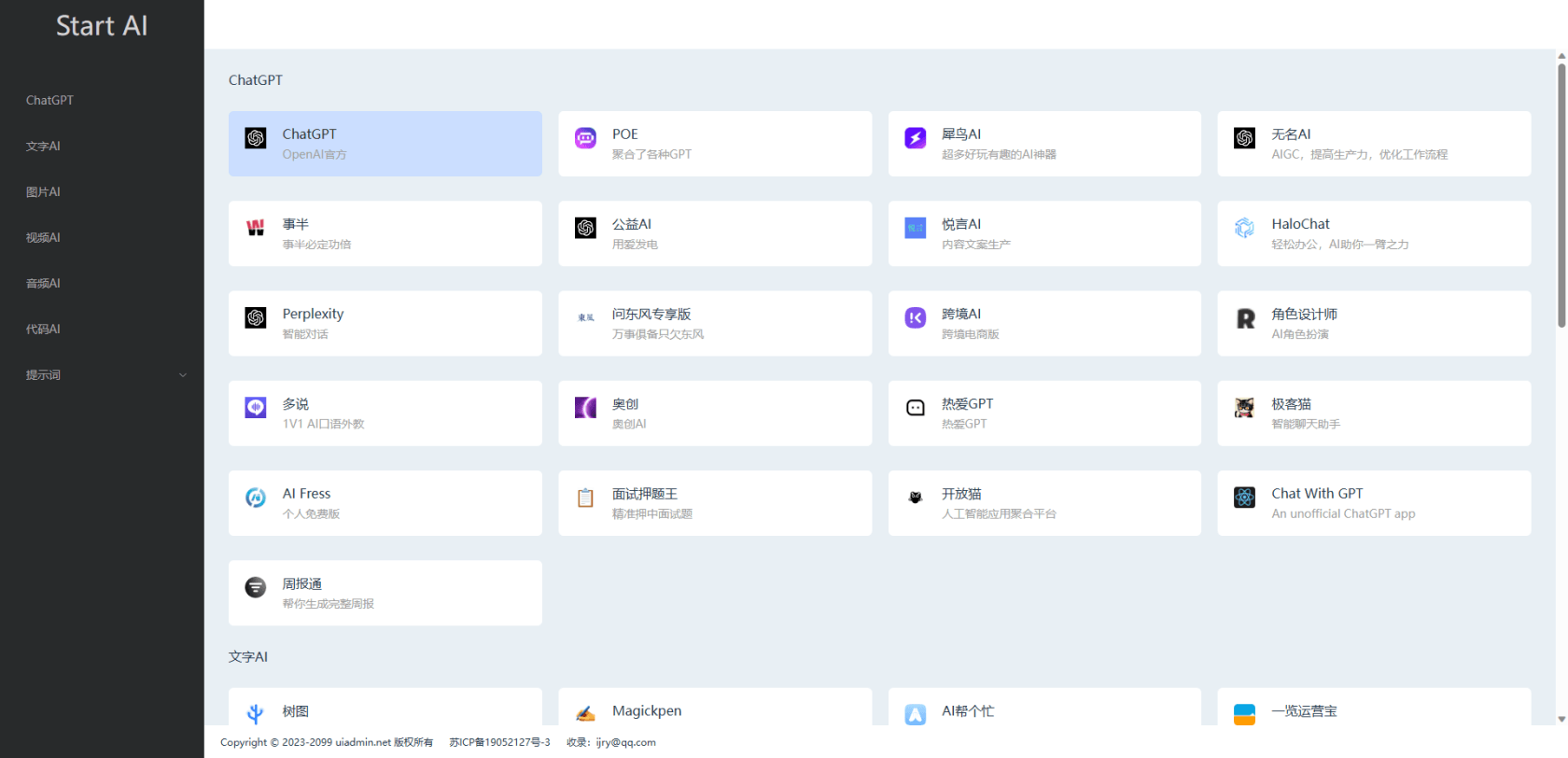Image resolution: width=1568 pixels, height=758 pixels.
Task: Click the 万事俱备只欠东风 description text
Action: point(658,334)
